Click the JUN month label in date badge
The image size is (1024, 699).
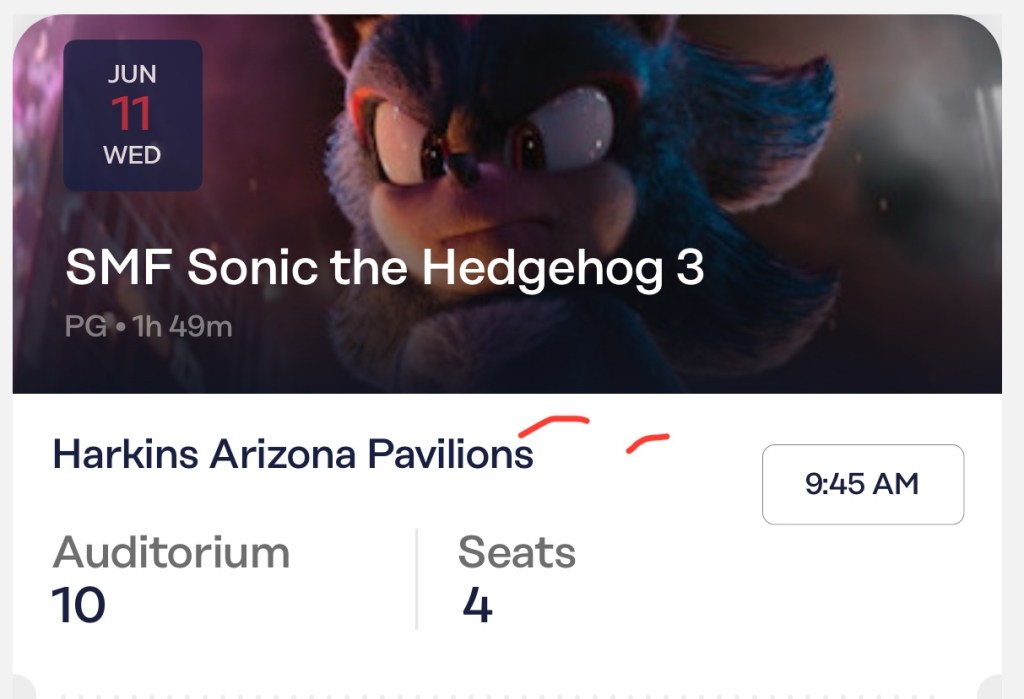133,75
